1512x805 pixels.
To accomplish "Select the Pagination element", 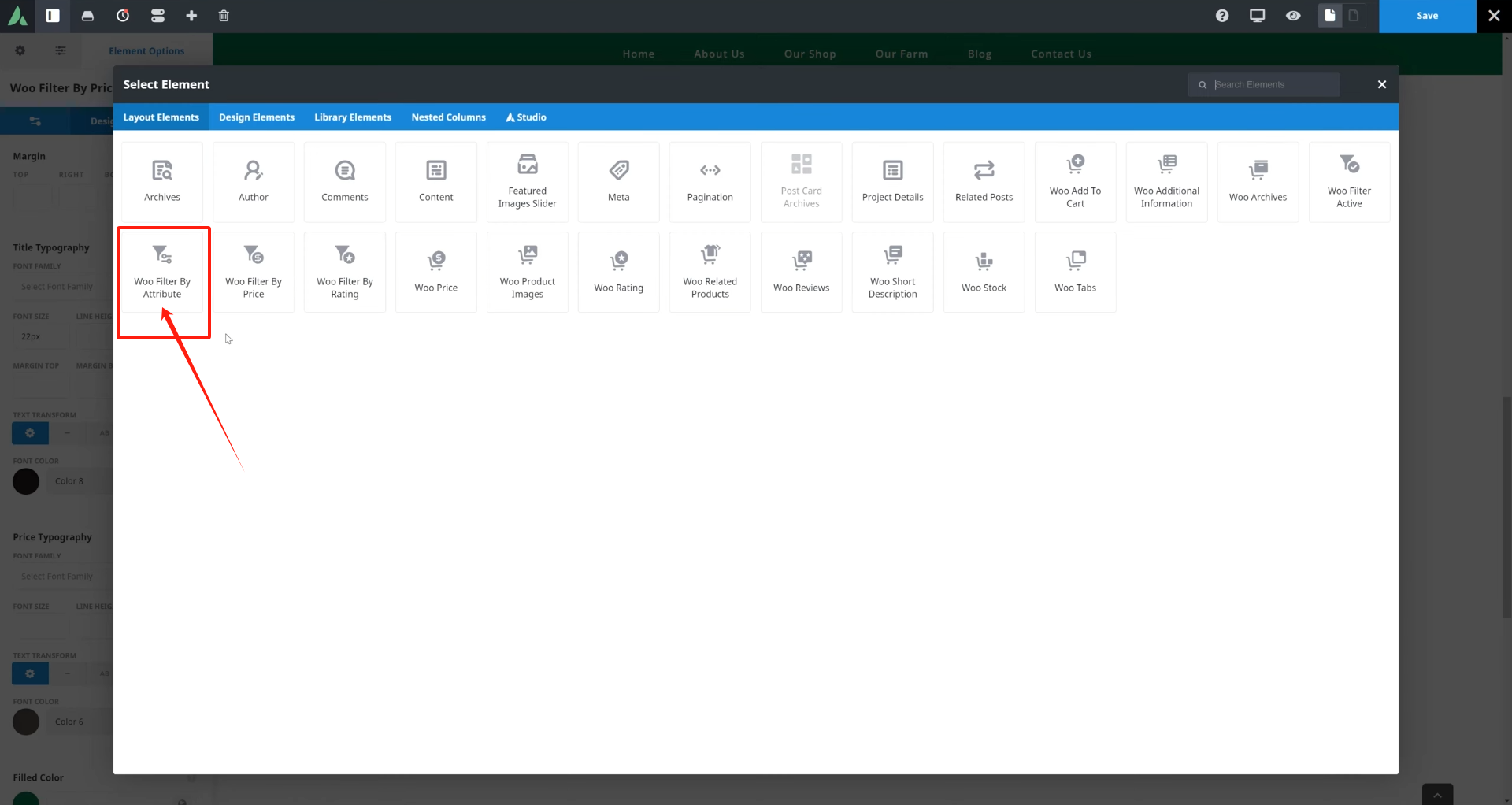I will tap(710, 182).
